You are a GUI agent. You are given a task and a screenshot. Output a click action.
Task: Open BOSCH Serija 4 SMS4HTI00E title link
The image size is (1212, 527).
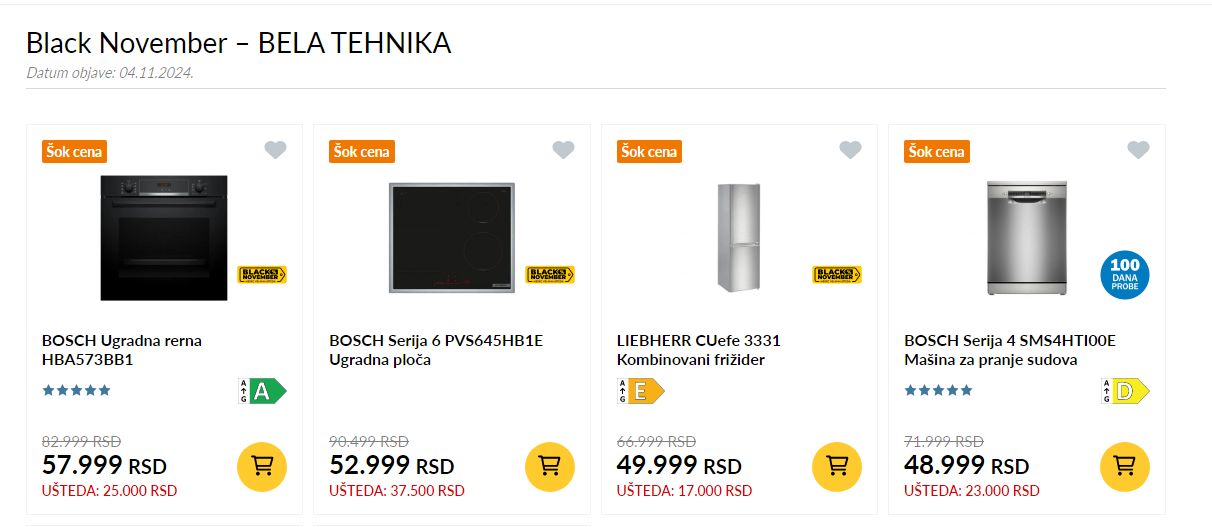click(1010, 350)
